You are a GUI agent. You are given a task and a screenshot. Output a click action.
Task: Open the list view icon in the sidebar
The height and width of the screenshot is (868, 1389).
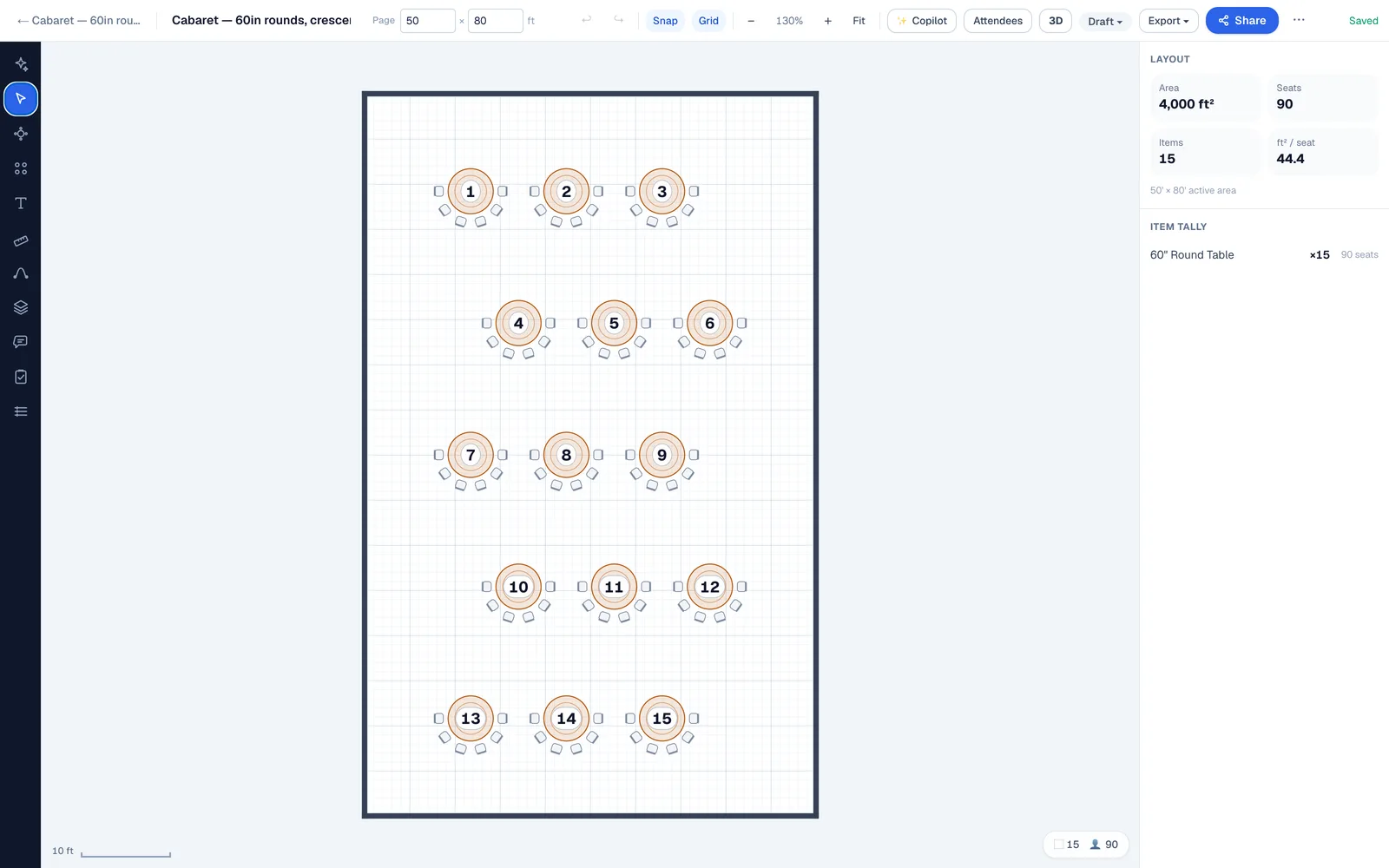(21, 411)
